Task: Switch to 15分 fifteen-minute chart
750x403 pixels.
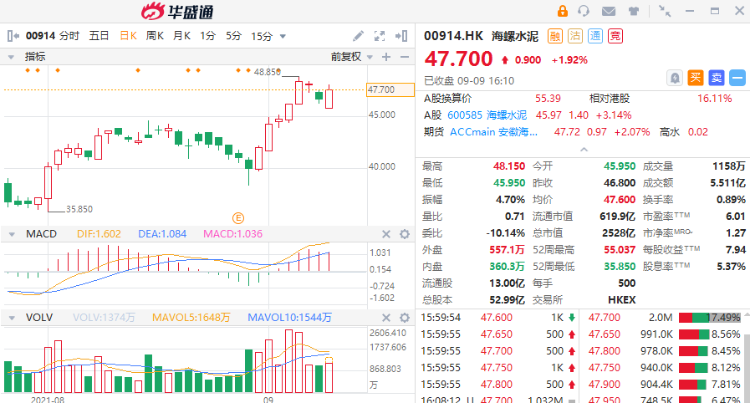Action: coord(262,36)
